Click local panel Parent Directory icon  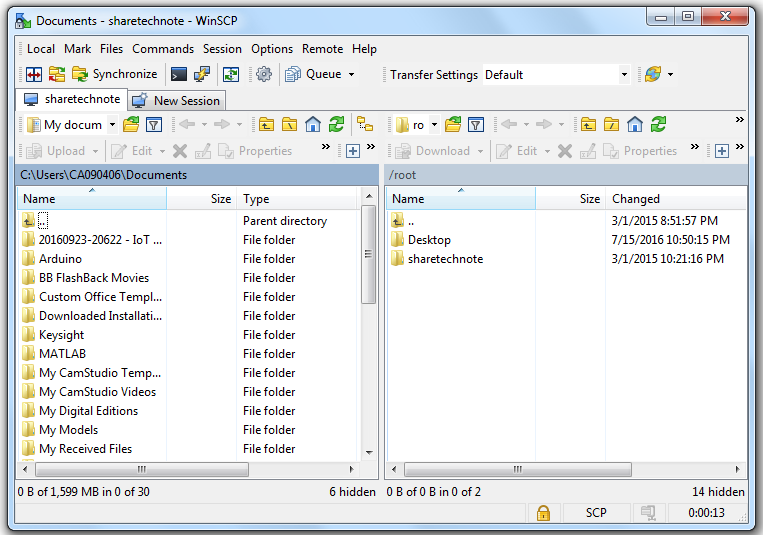(x=266, y=125)
